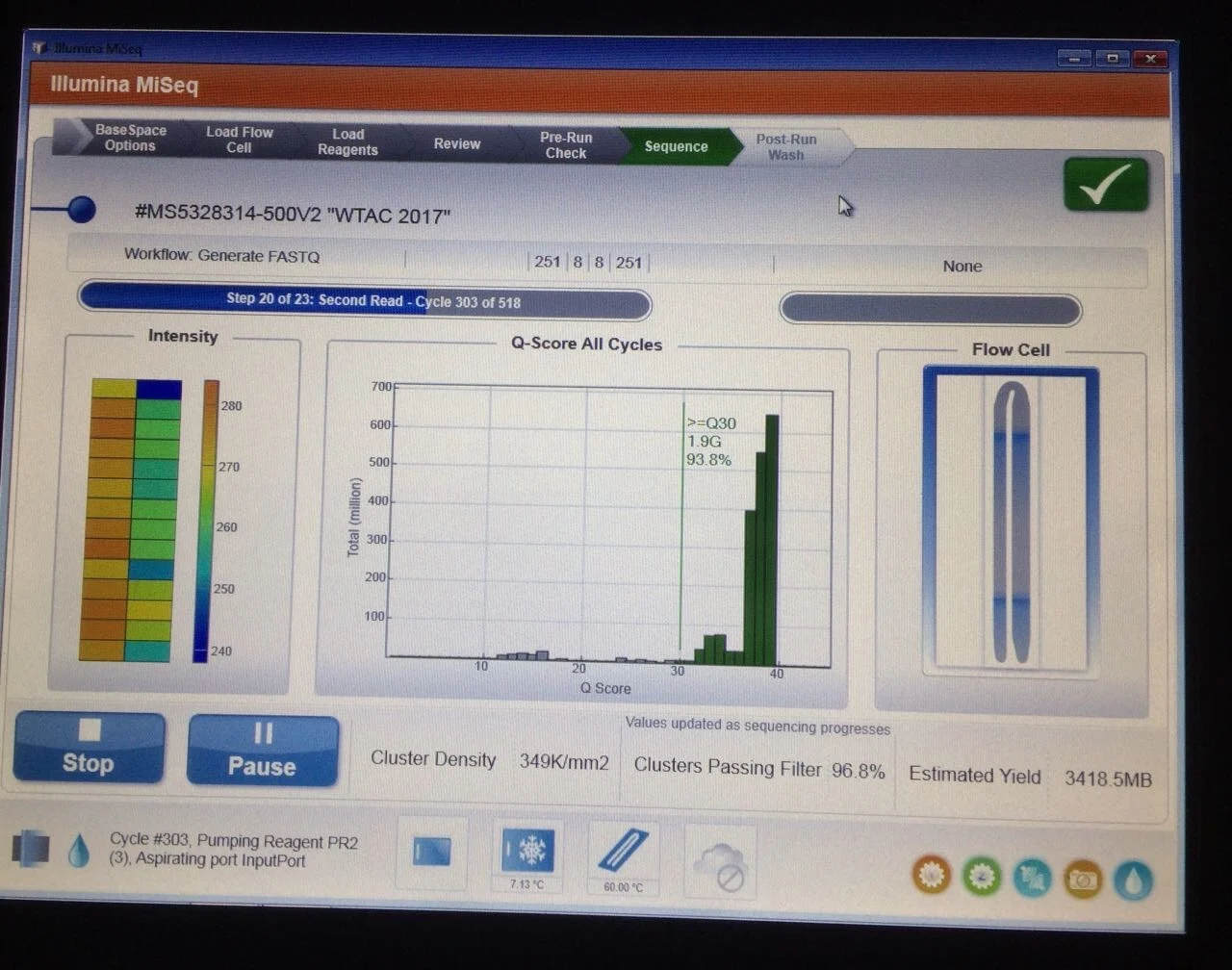Click the blue door status sensor icon
The height and width of the screenshot is (970, 1232).
pos(431,851)
